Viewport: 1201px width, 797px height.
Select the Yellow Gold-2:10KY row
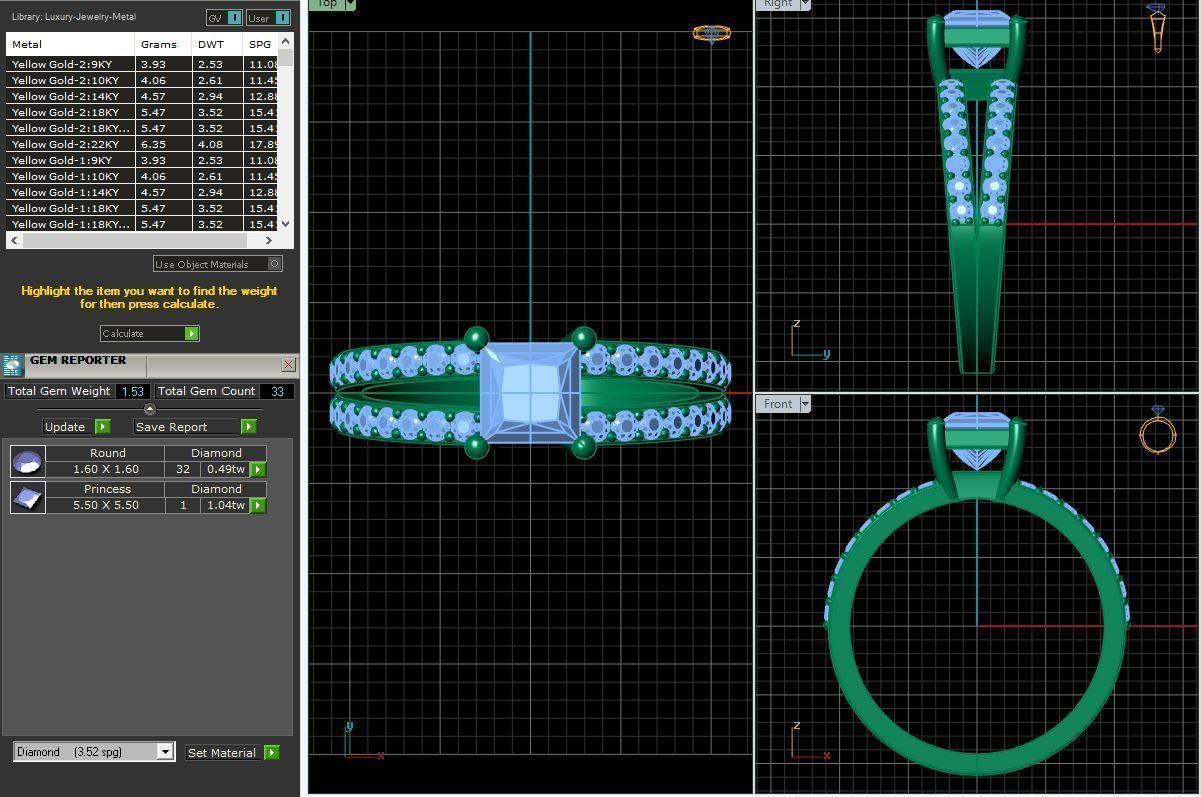pos(144,80)
